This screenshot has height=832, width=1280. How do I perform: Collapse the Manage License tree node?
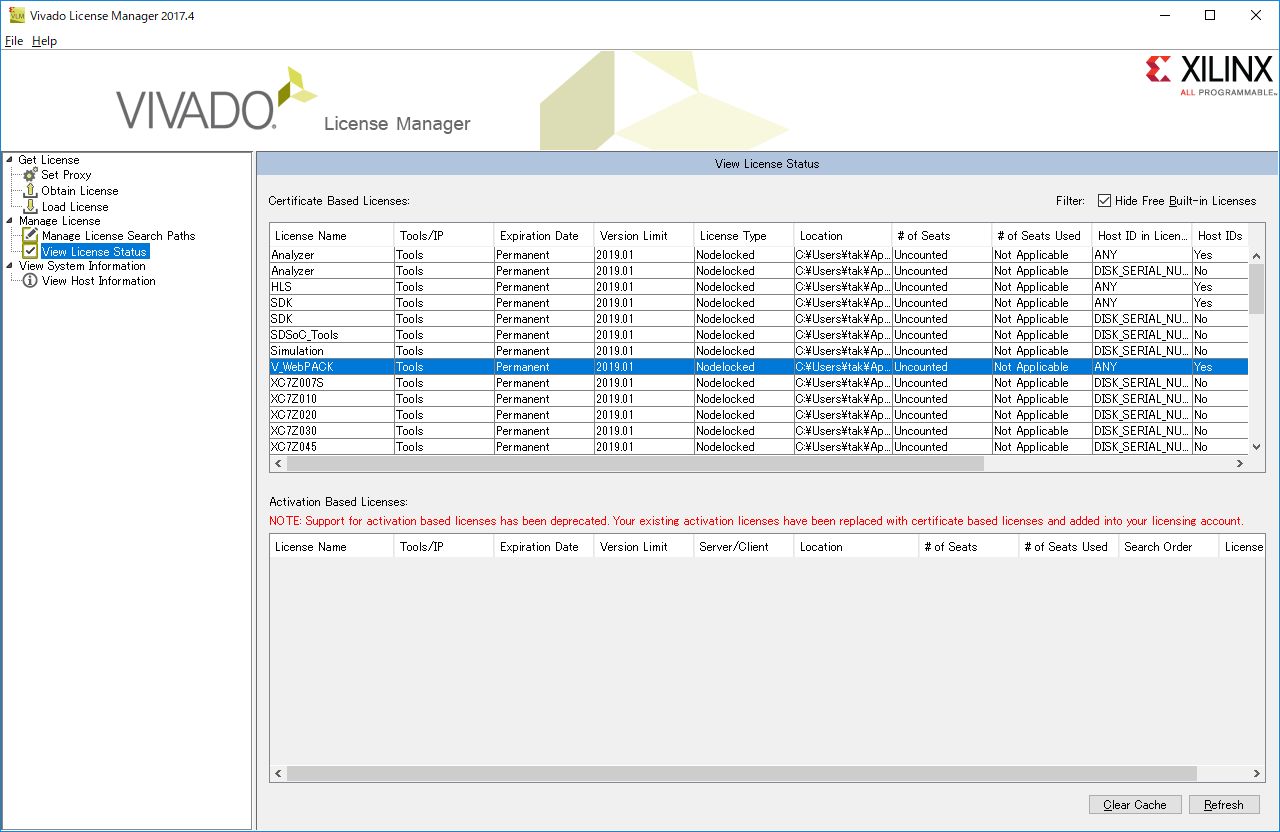click(10, 221)
